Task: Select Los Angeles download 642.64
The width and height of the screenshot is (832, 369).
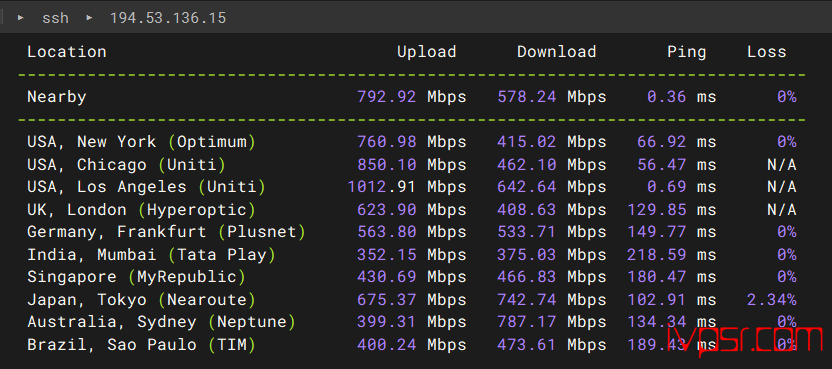Action: (x=527, y=187)
